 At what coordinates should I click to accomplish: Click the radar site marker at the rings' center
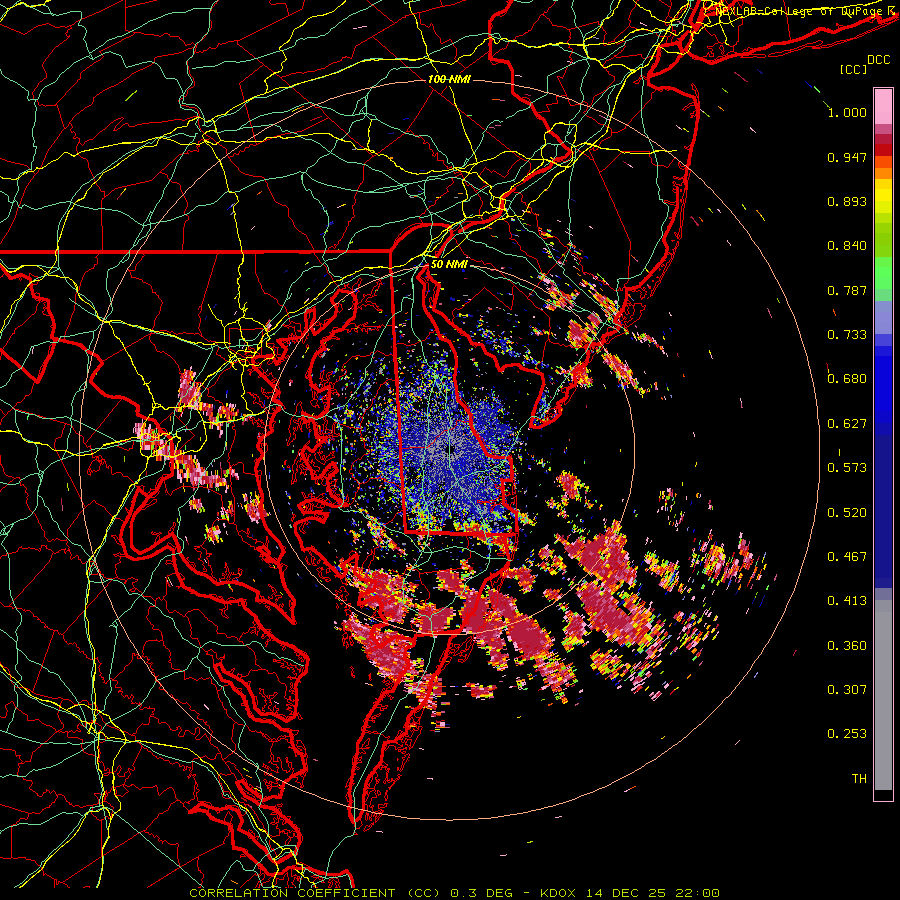tap(449, 449)
